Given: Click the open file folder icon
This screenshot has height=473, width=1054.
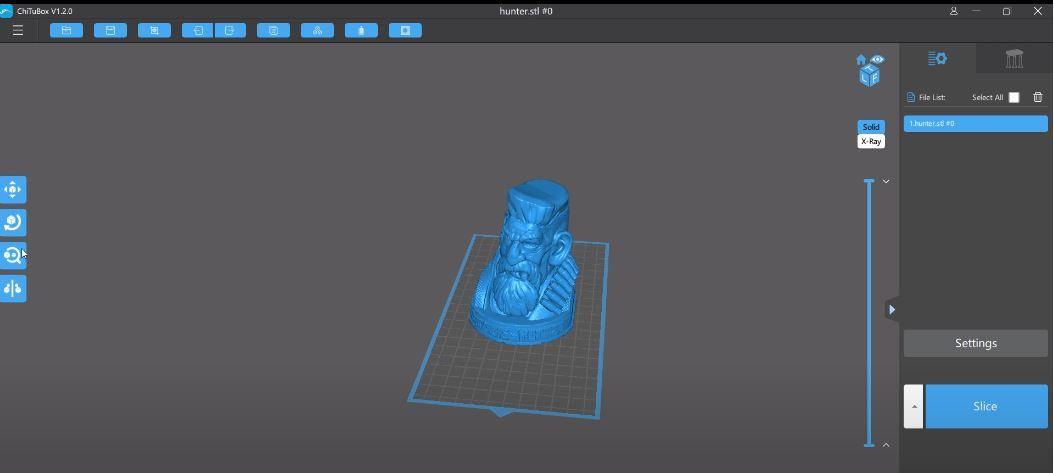Looking at the screenshot, I should click(x=66, y=30).
